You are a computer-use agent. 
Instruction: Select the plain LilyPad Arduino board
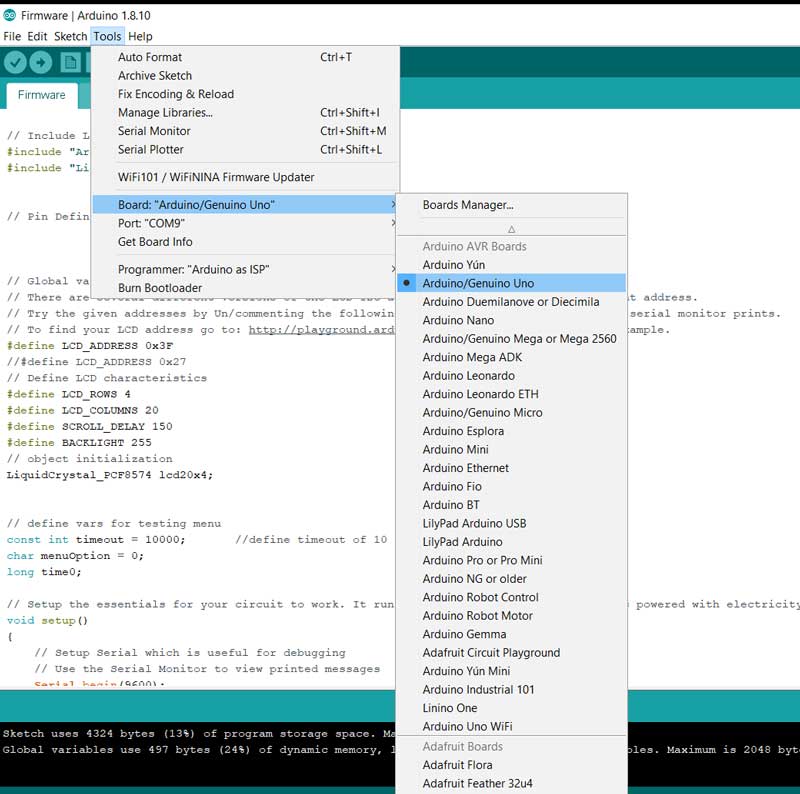coord(511,542)
